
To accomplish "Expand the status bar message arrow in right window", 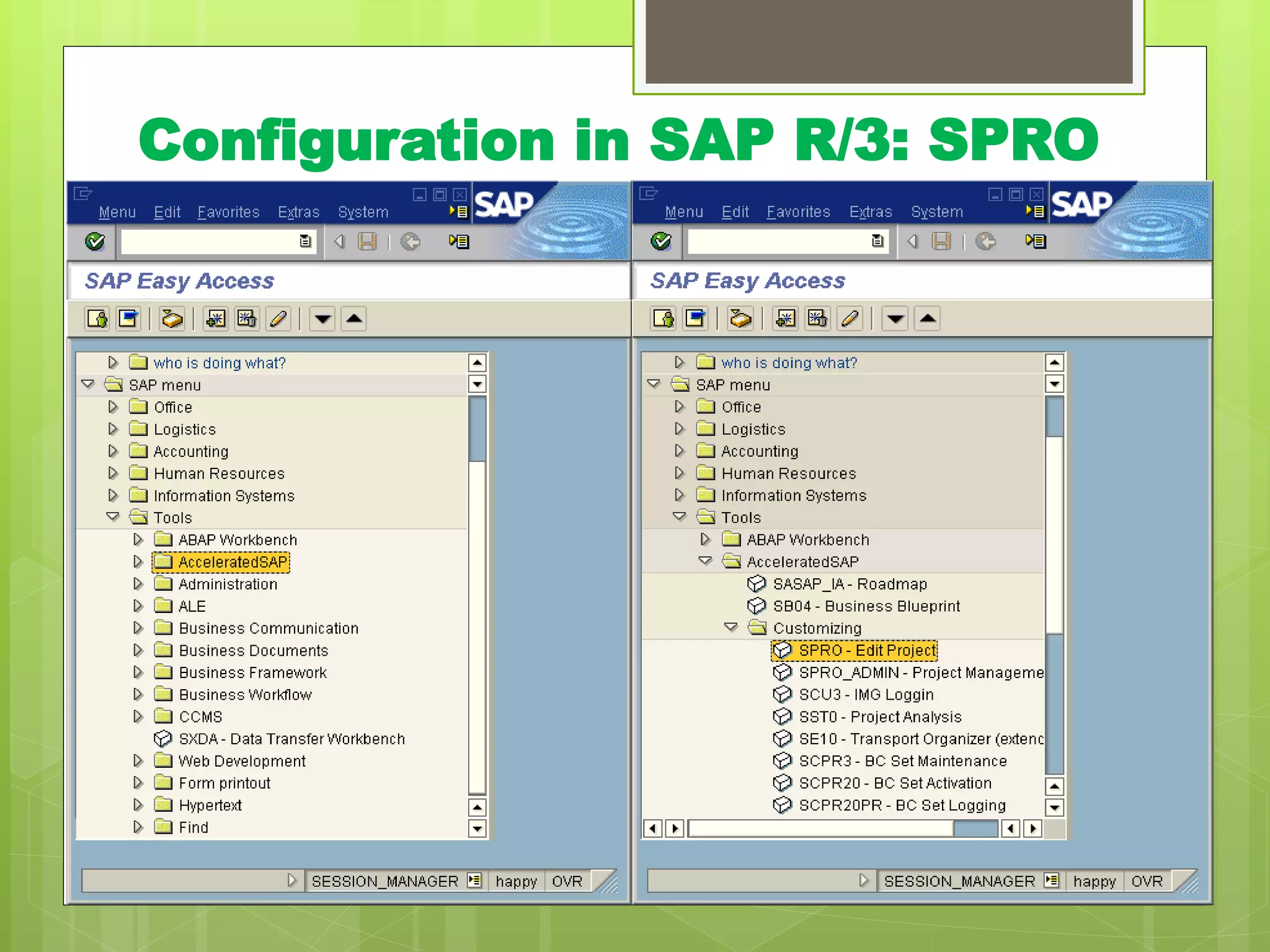I will click(x=864, y=880).
